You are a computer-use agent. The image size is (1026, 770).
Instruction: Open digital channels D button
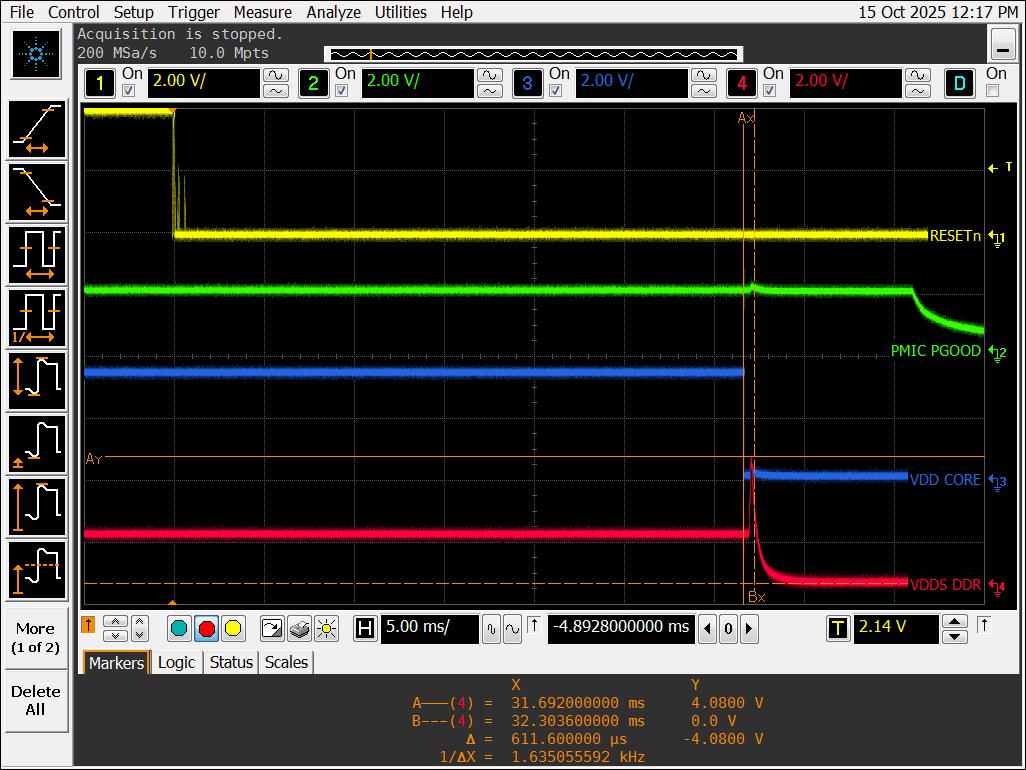[x=959, y=83]
